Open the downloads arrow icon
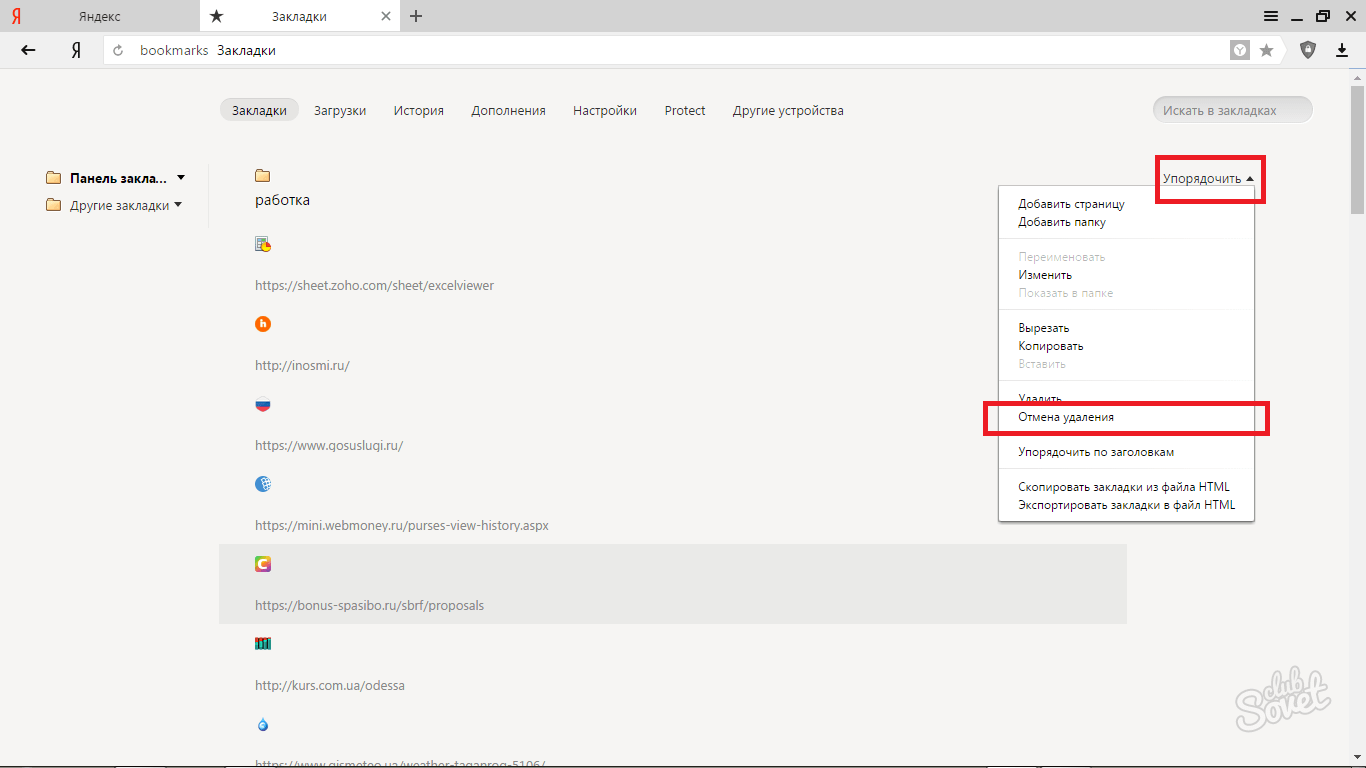The image size is (1366, 768). (x=1342, y=50)
